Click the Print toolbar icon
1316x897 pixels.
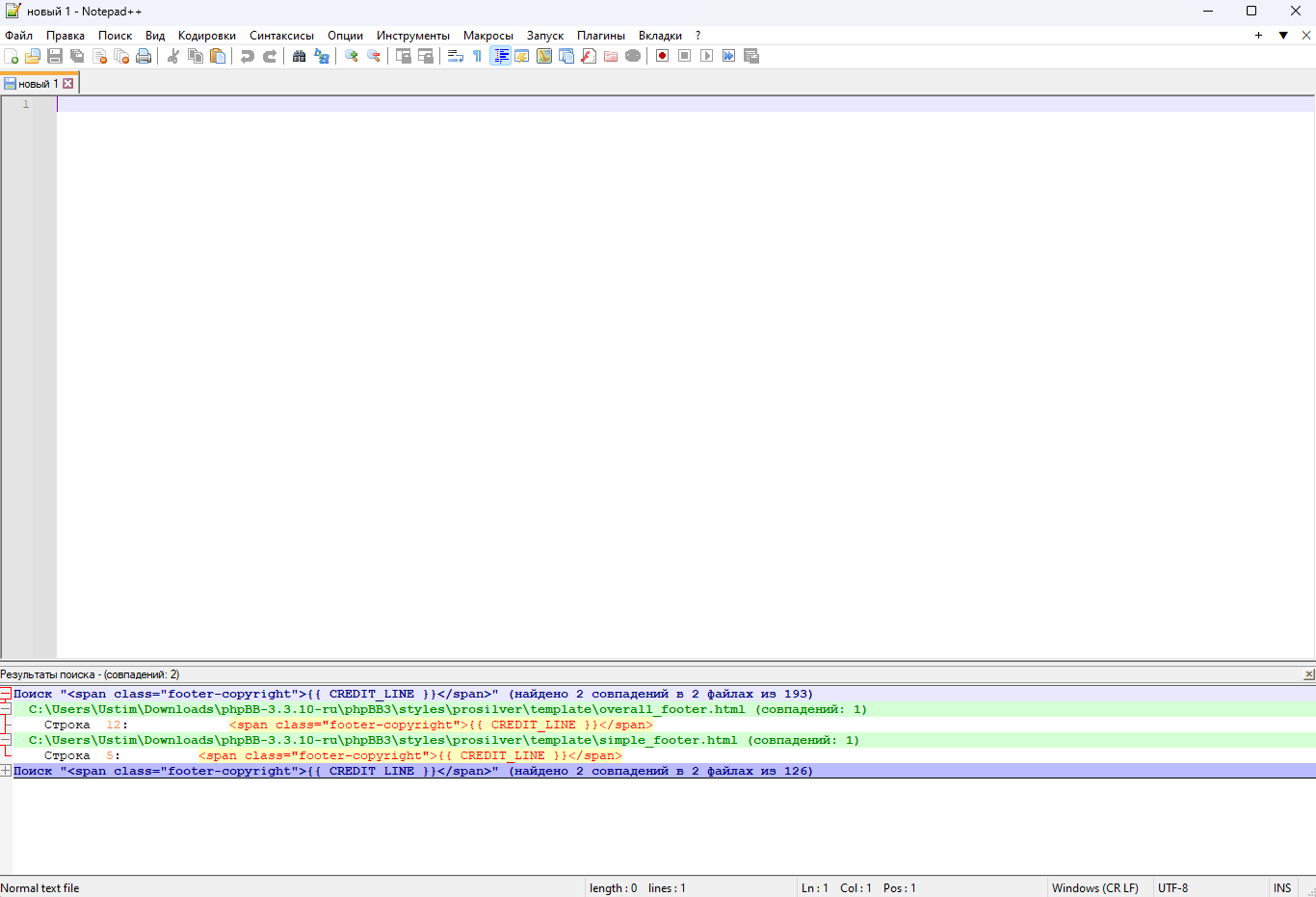tap(144, 56)
